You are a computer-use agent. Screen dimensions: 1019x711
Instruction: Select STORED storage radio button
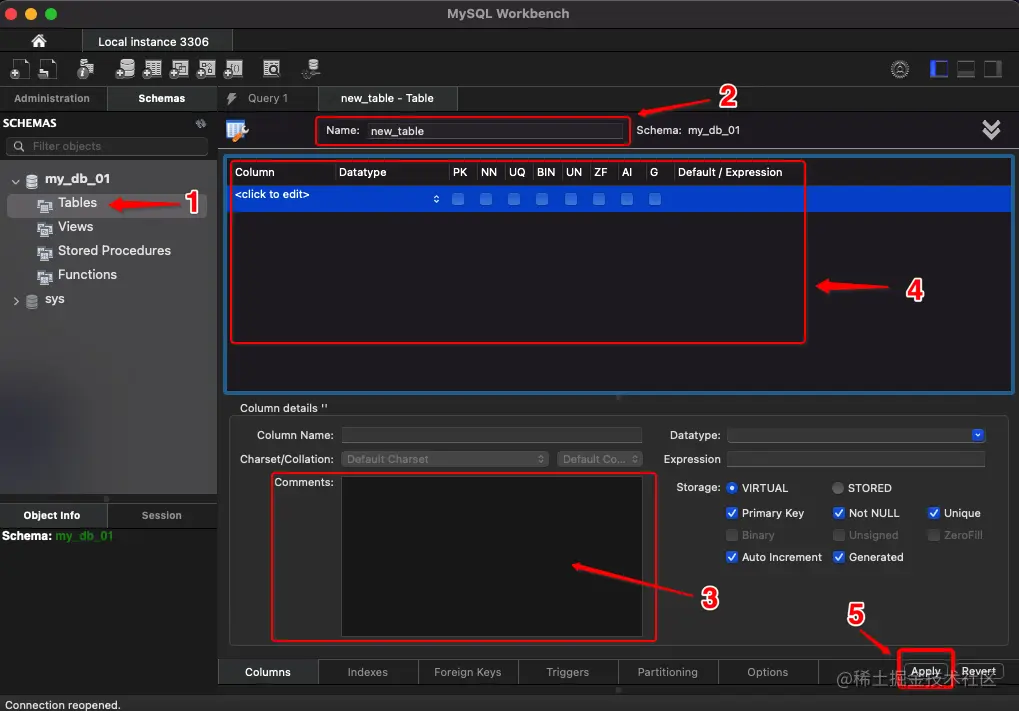tap(838, 487)
